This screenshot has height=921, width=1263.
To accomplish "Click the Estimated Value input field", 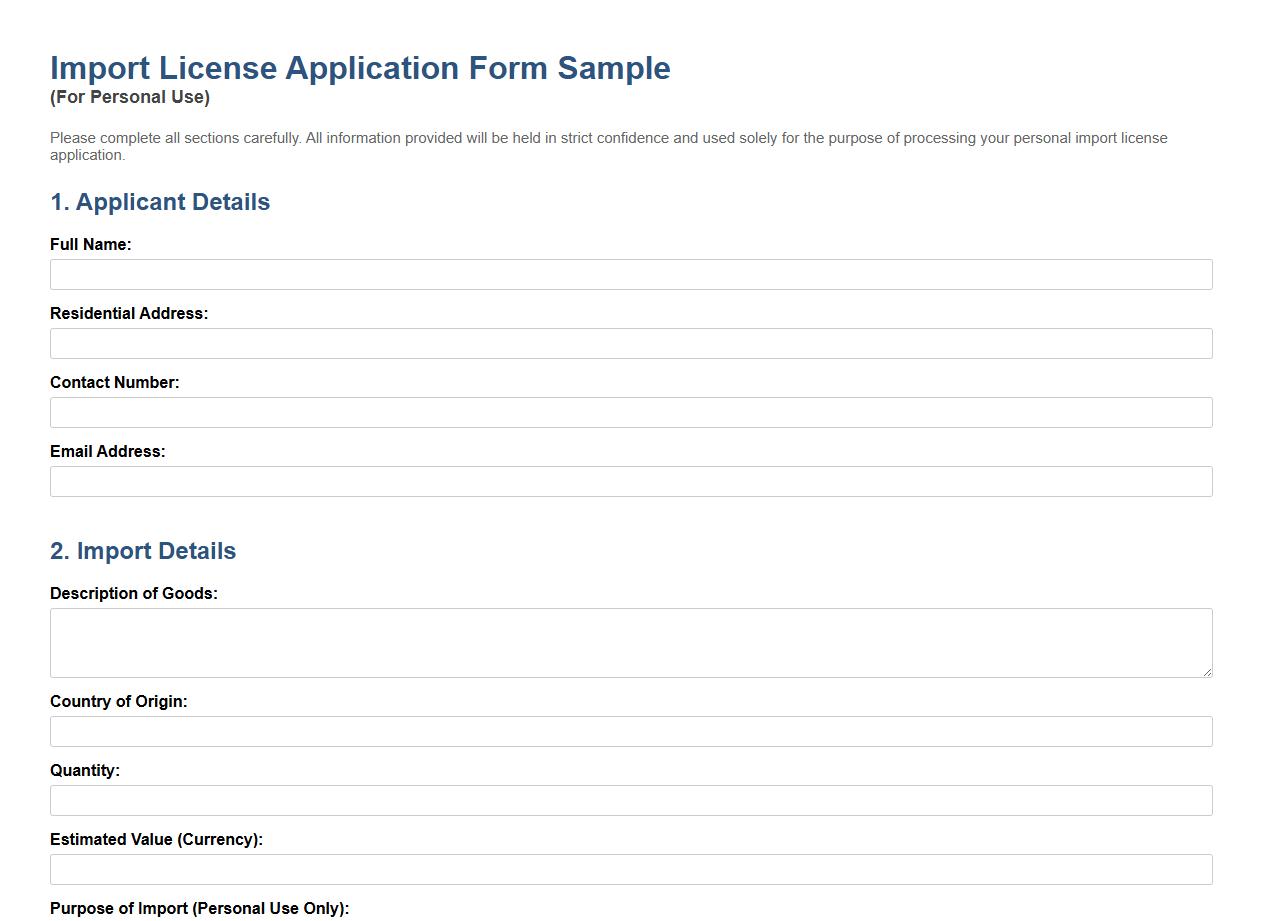I will coord(630,869).
